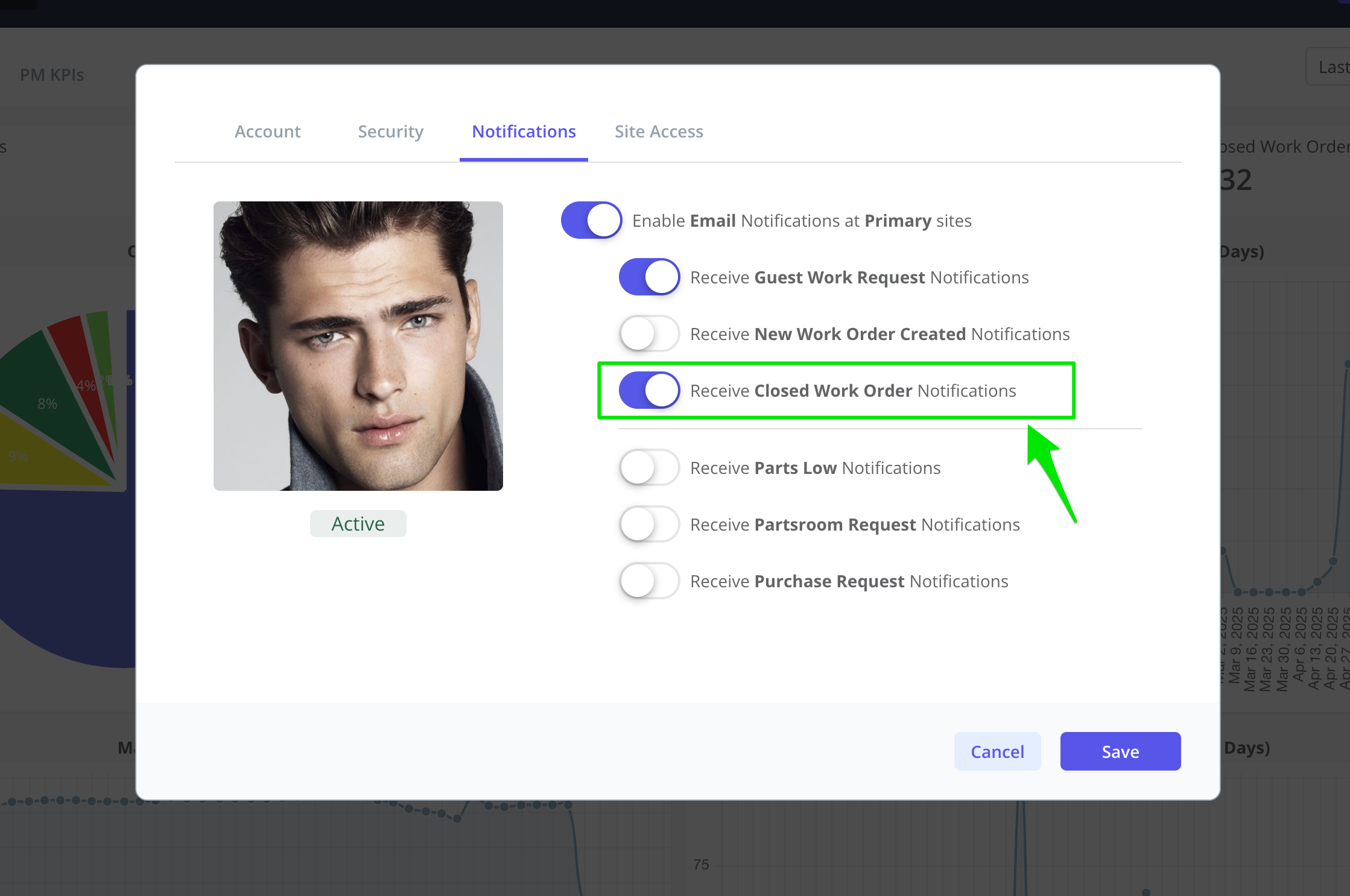This screenshot has width=1350, height=896.
Task: Go to the Site Access tab
Action: point(659,131)
